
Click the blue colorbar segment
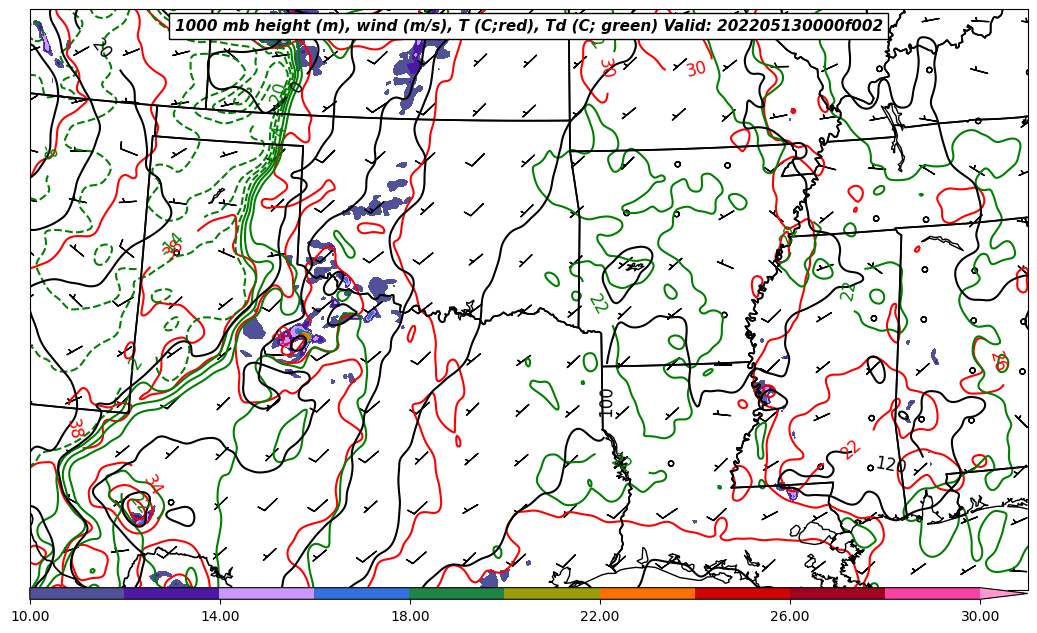coord(362,593)
